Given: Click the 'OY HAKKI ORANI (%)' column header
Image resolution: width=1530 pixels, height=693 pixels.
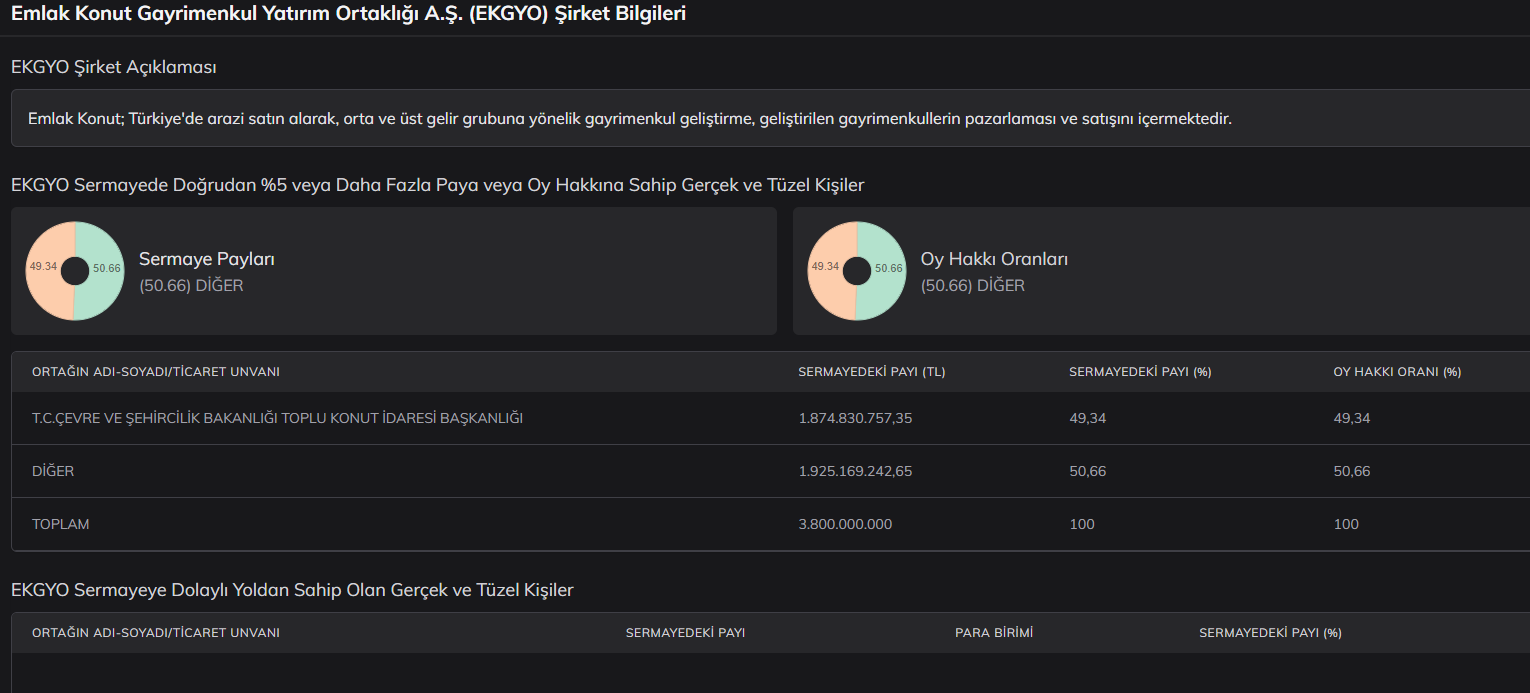Looking at the screenshot, I should point(1397,372).
